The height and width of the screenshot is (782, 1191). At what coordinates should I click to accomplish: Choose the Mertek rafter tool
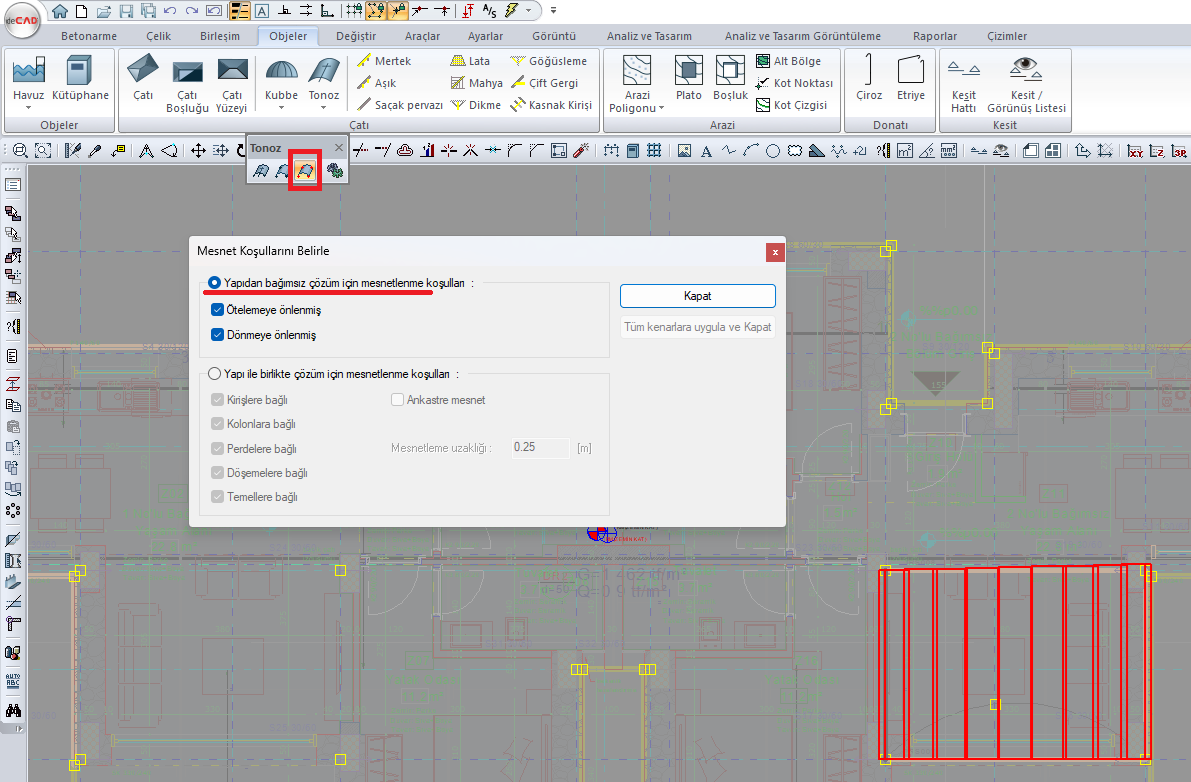384,61
